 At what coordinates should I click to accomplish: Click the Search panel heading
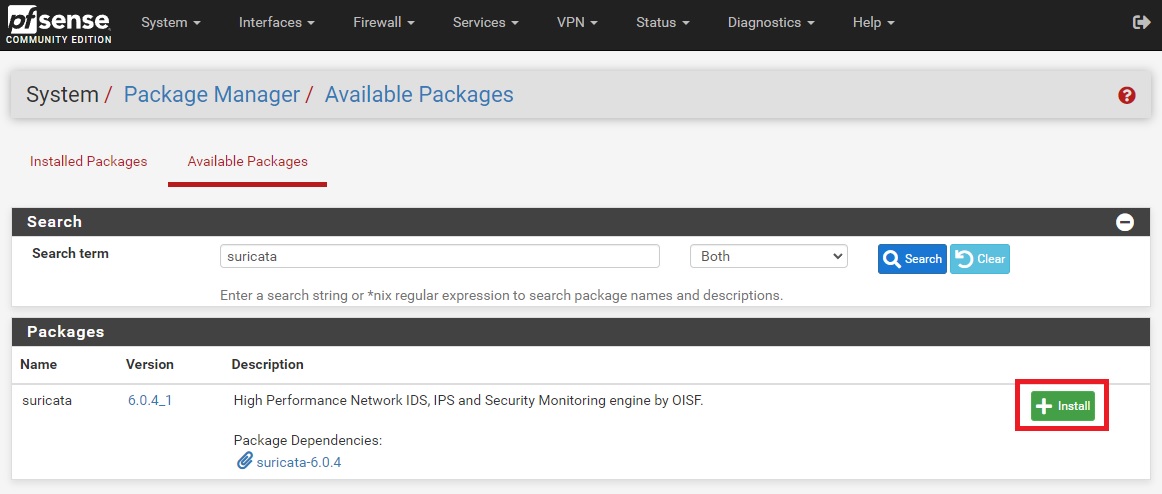(54, 221)
